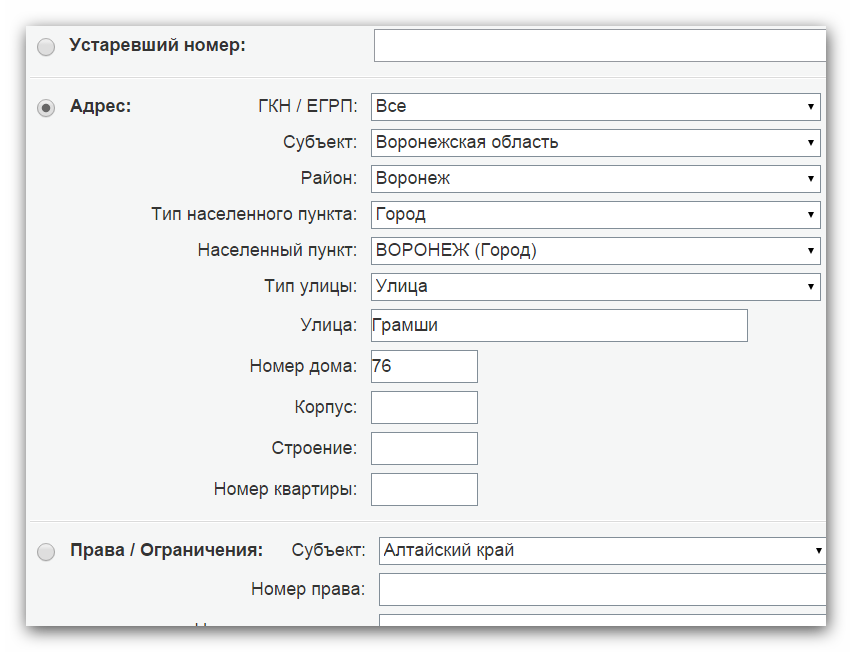The width and height of the screenshot is (852, 652).
Task: Select the Устаревший номер radio button
Action: tap(46, 47)
